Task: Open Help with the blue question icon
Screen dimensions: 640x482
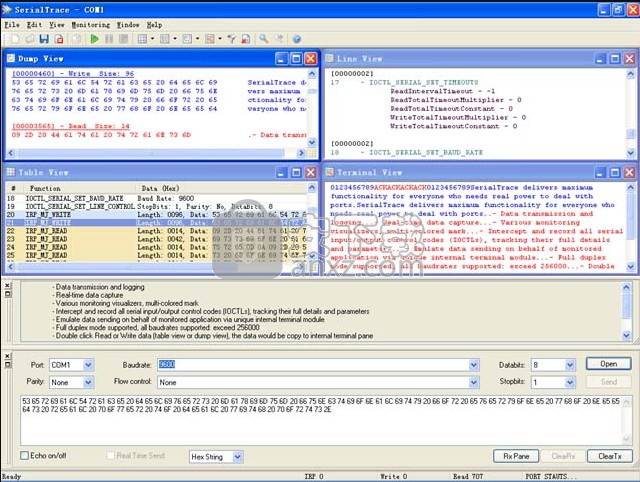Action: click(297, 39)
